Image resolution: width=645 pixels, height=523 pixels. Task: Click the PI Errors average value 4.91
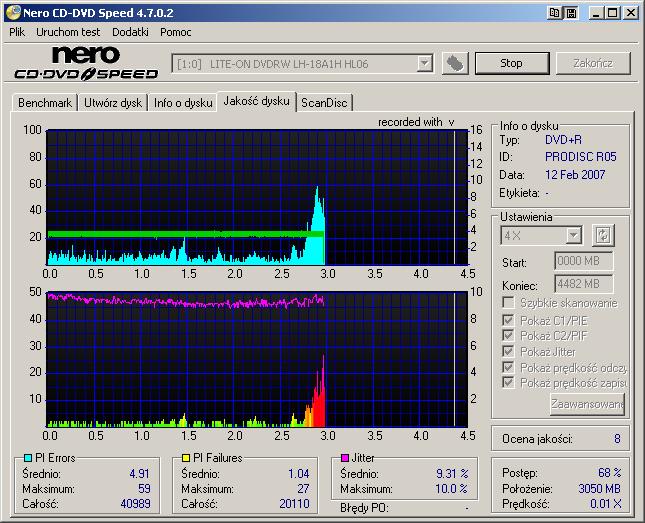click(x=139, y=474)
